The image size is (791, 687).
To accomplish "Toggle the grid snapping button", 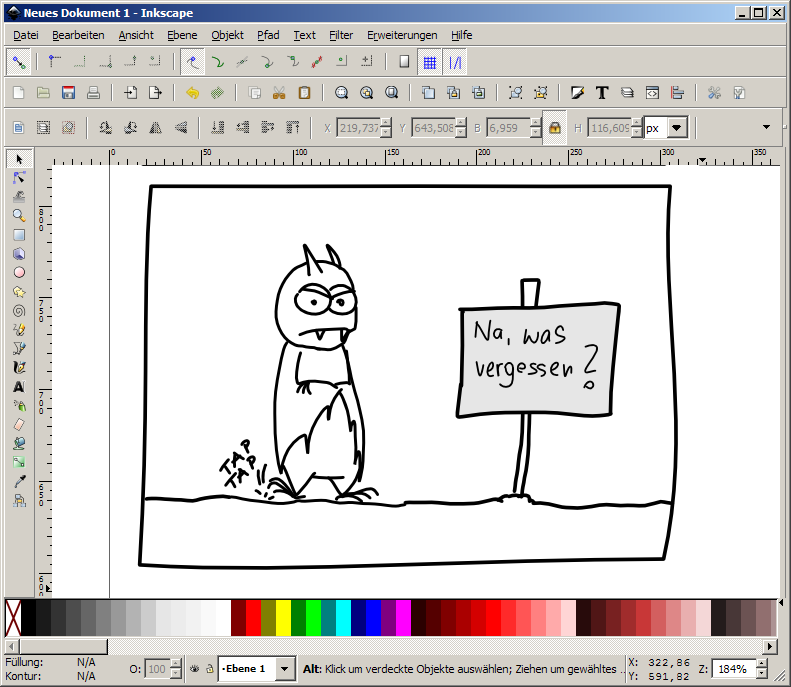I will 429,62.
